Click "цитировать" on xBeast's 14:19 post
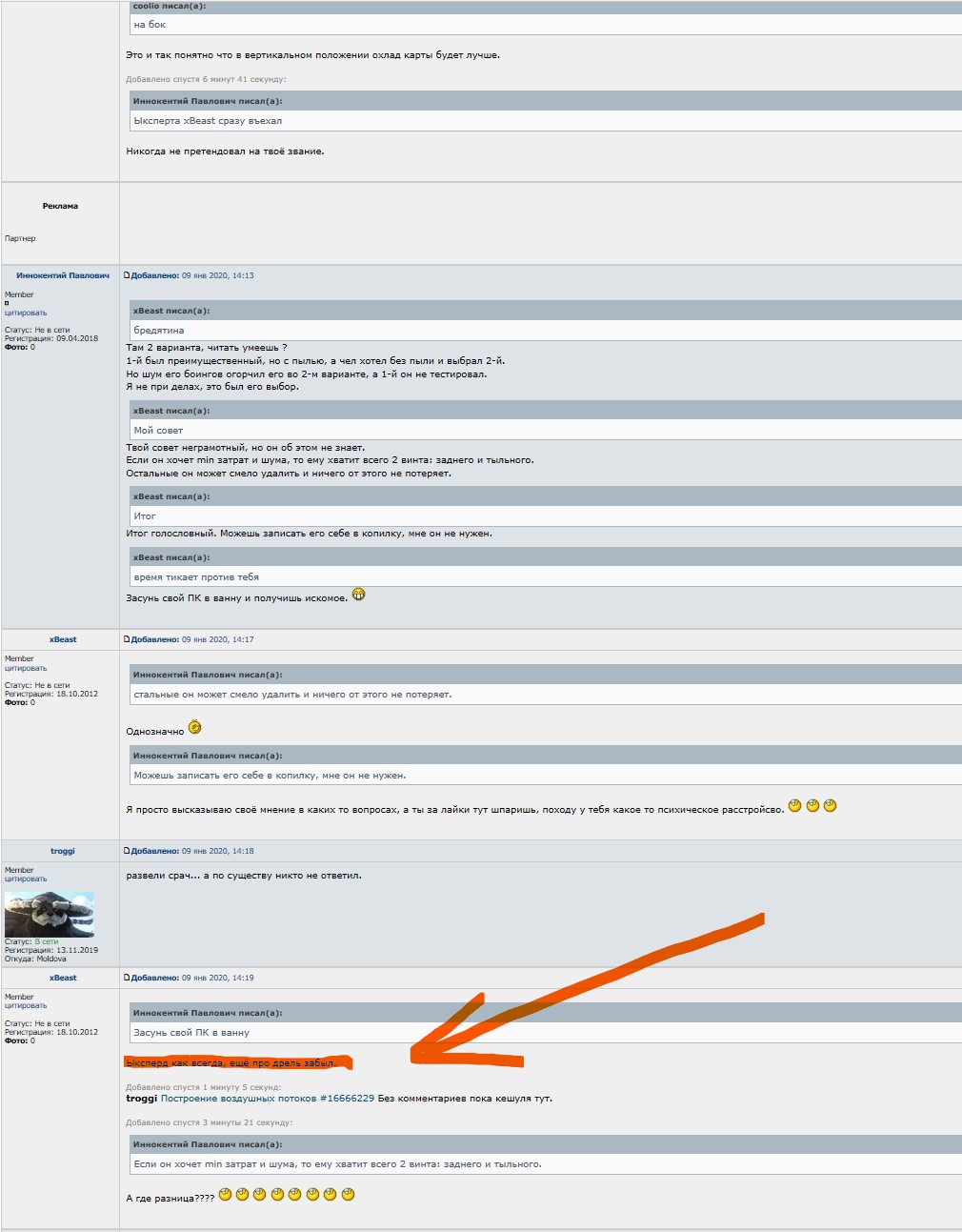 point(26,1005)
